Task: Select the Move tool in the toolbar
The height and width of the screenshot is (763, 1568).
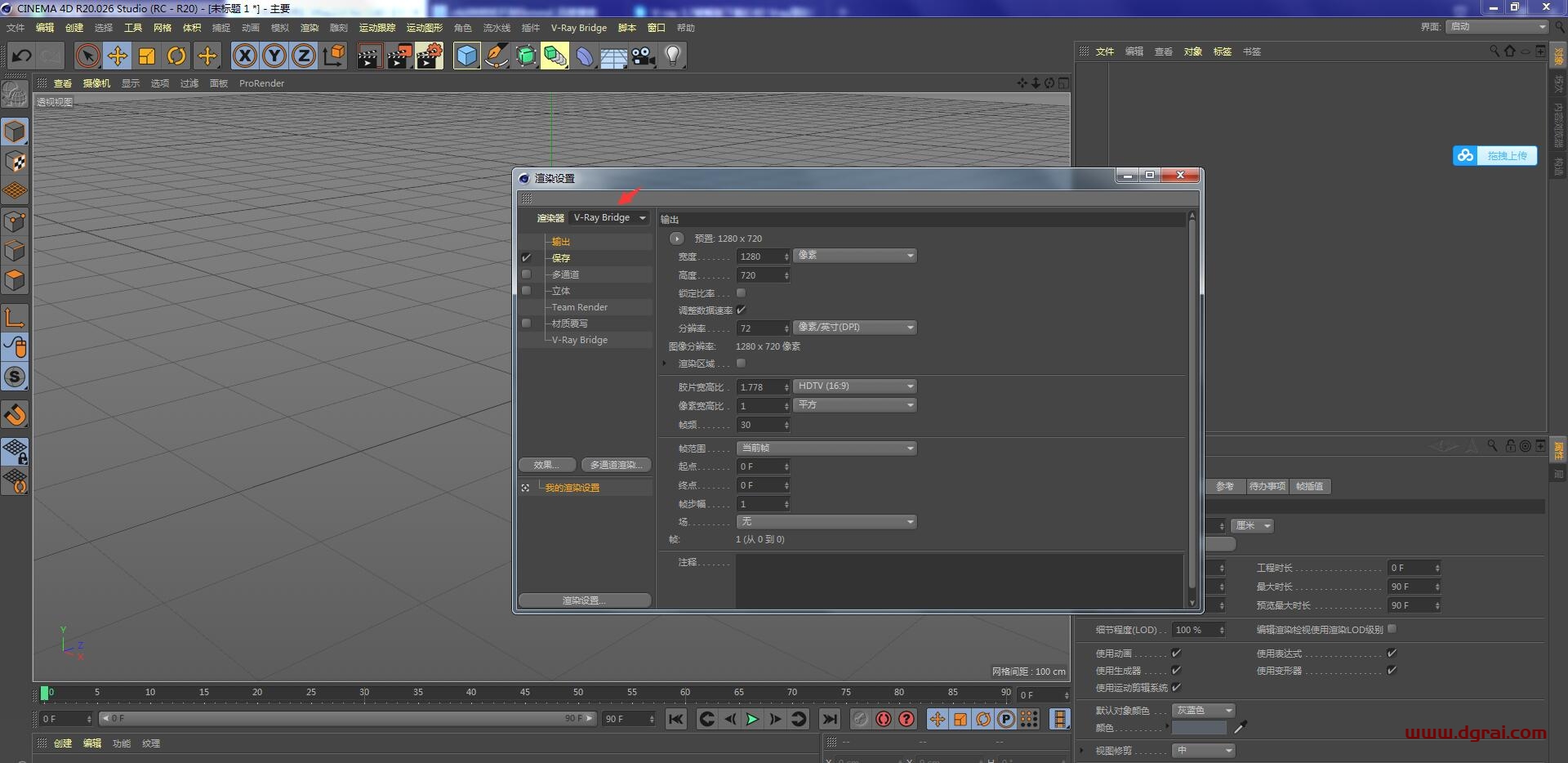Action: tap(118, 56)
